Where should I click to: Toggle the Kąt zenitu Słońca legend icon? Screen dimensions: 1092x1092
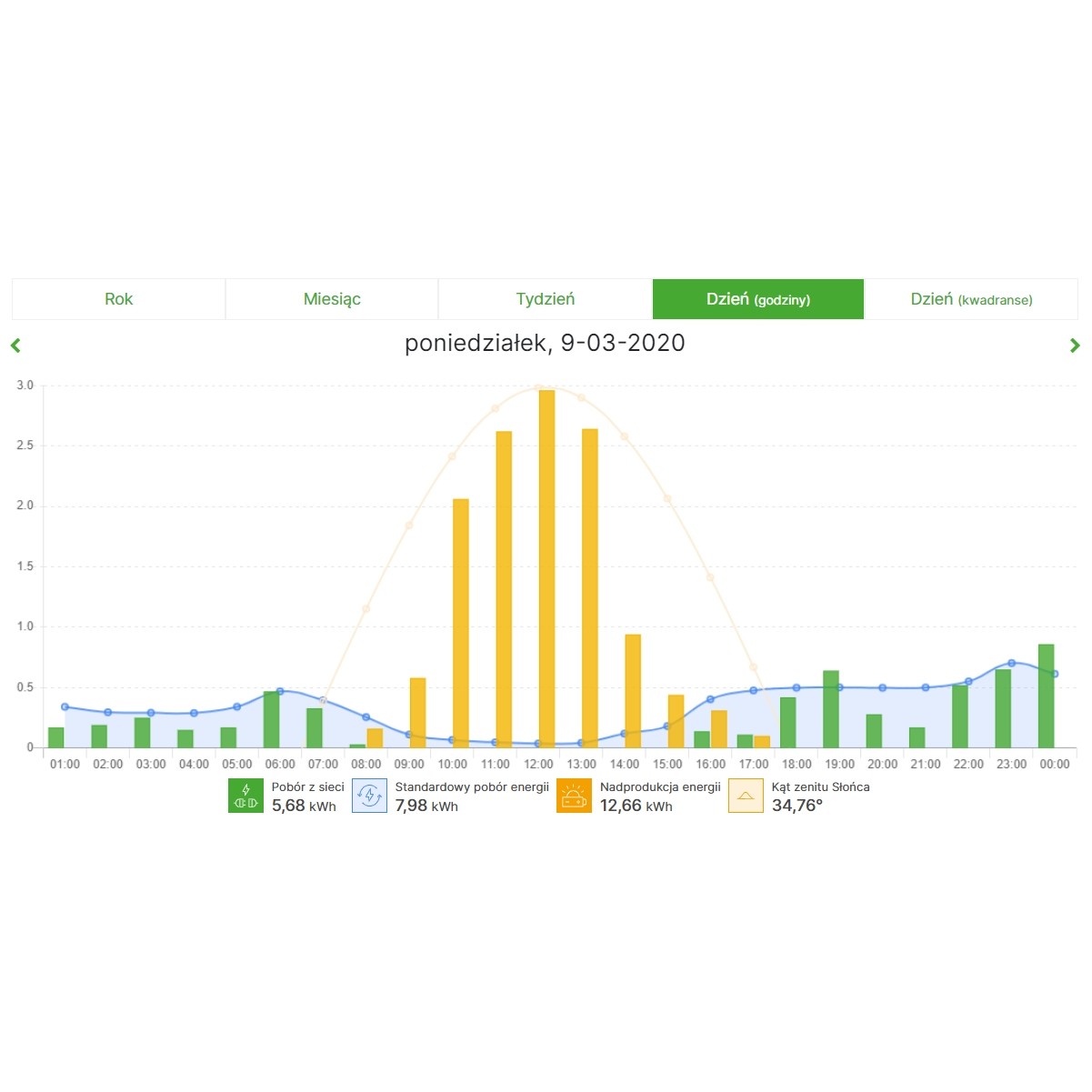[x=746, y=796]
